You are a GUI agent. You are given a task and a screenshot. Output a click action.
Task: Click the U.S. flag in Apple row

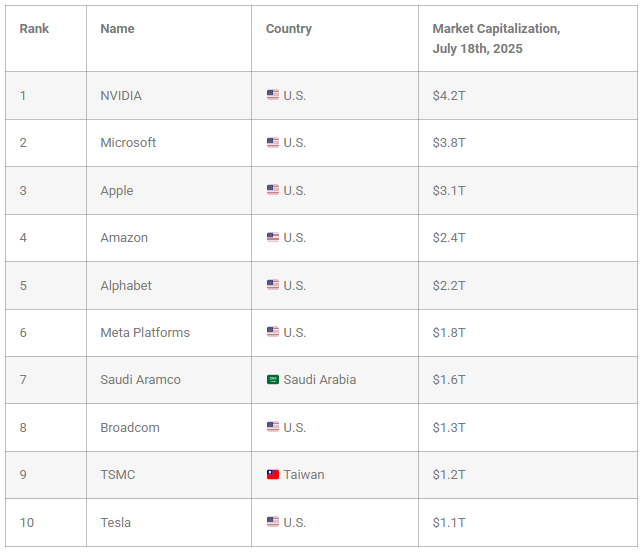point(273,189)
